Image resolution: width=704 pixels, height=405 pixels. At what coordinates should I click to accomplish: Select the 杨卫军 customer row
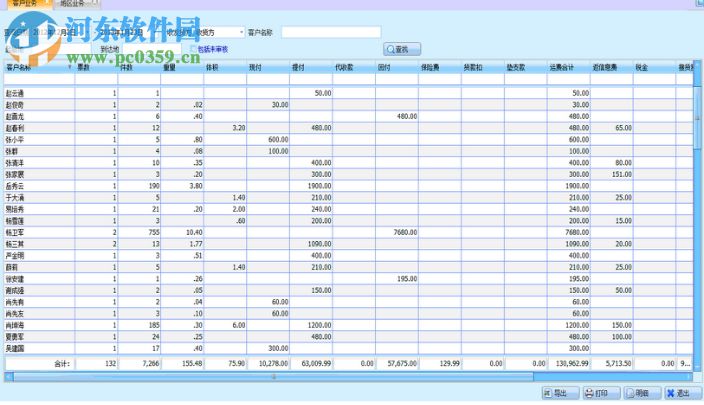click(x=348, y=233)
